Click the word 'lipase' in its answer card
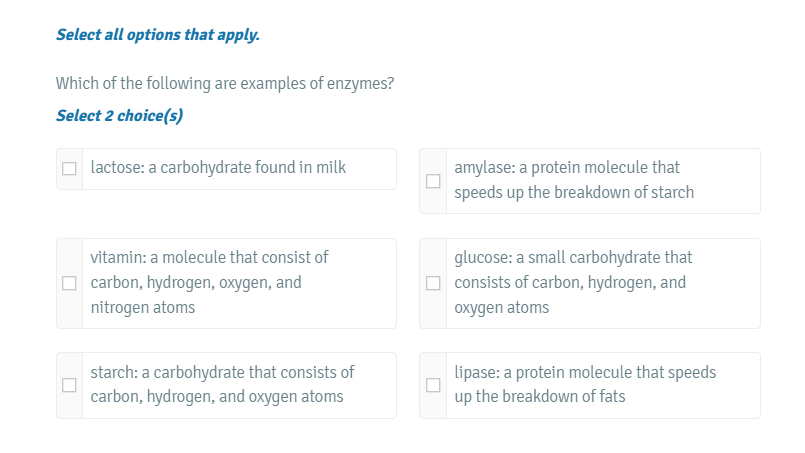Screen dimensions: 805x453 point(476,373)
